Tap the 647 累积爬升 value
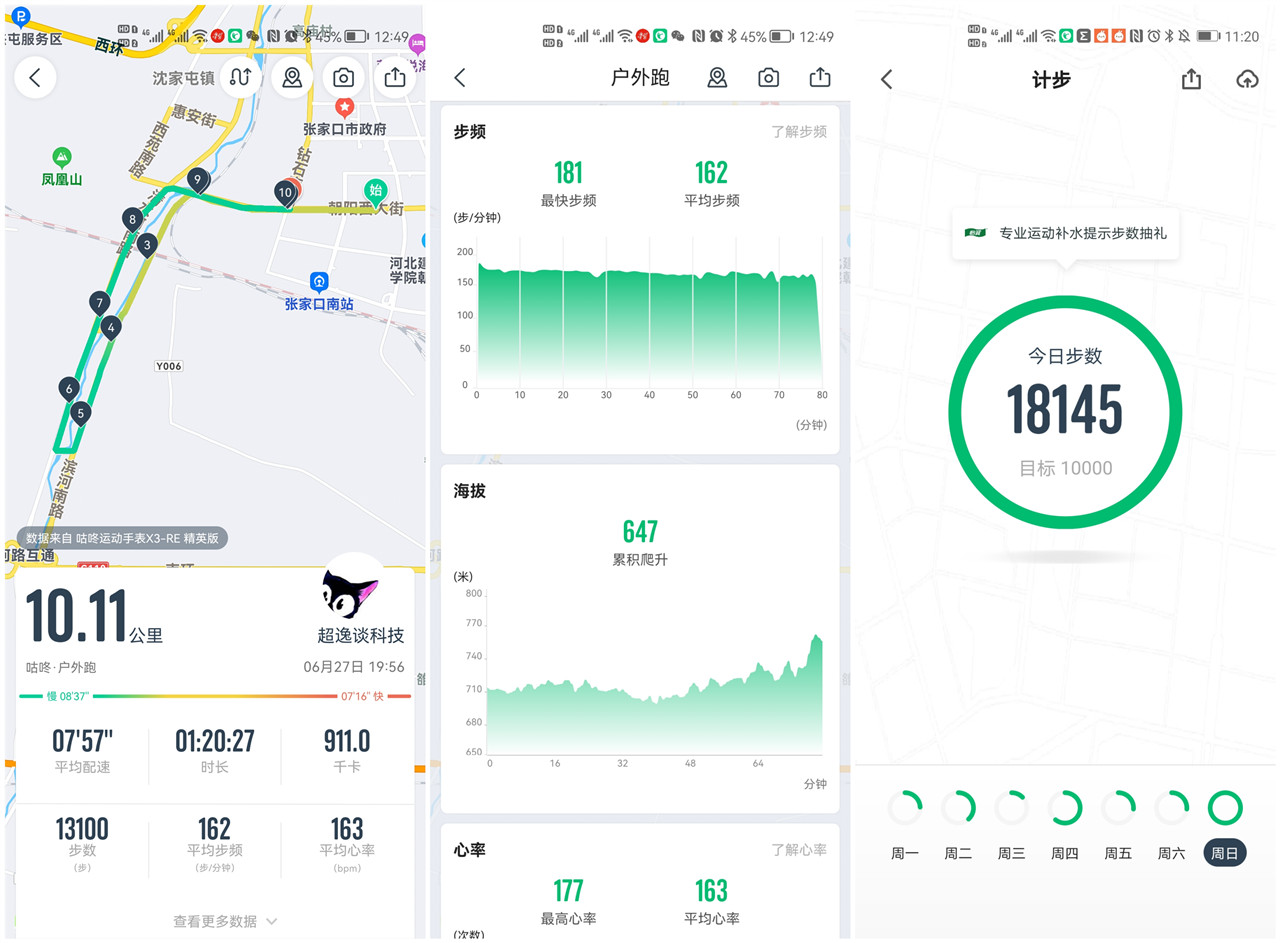Viewport: 1280px width, 943px height. (640, 531)
